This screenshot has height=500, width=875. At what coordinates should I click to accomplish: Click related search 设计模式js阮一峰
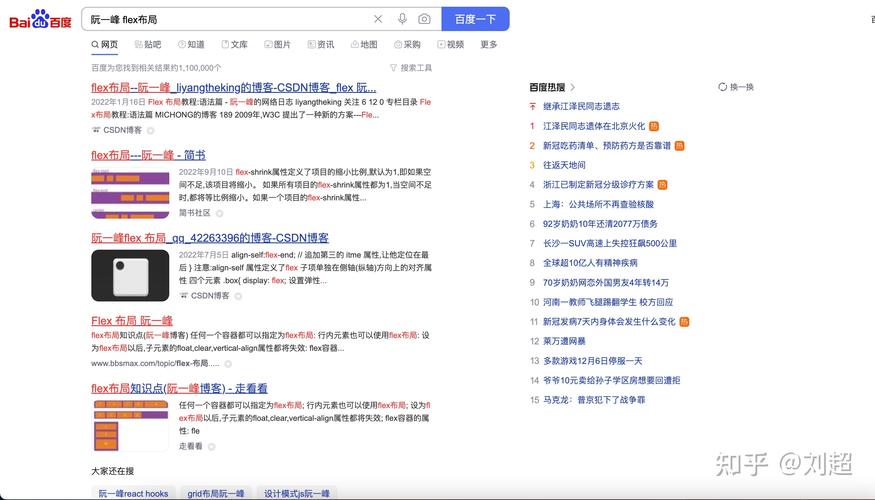point(297,493)
